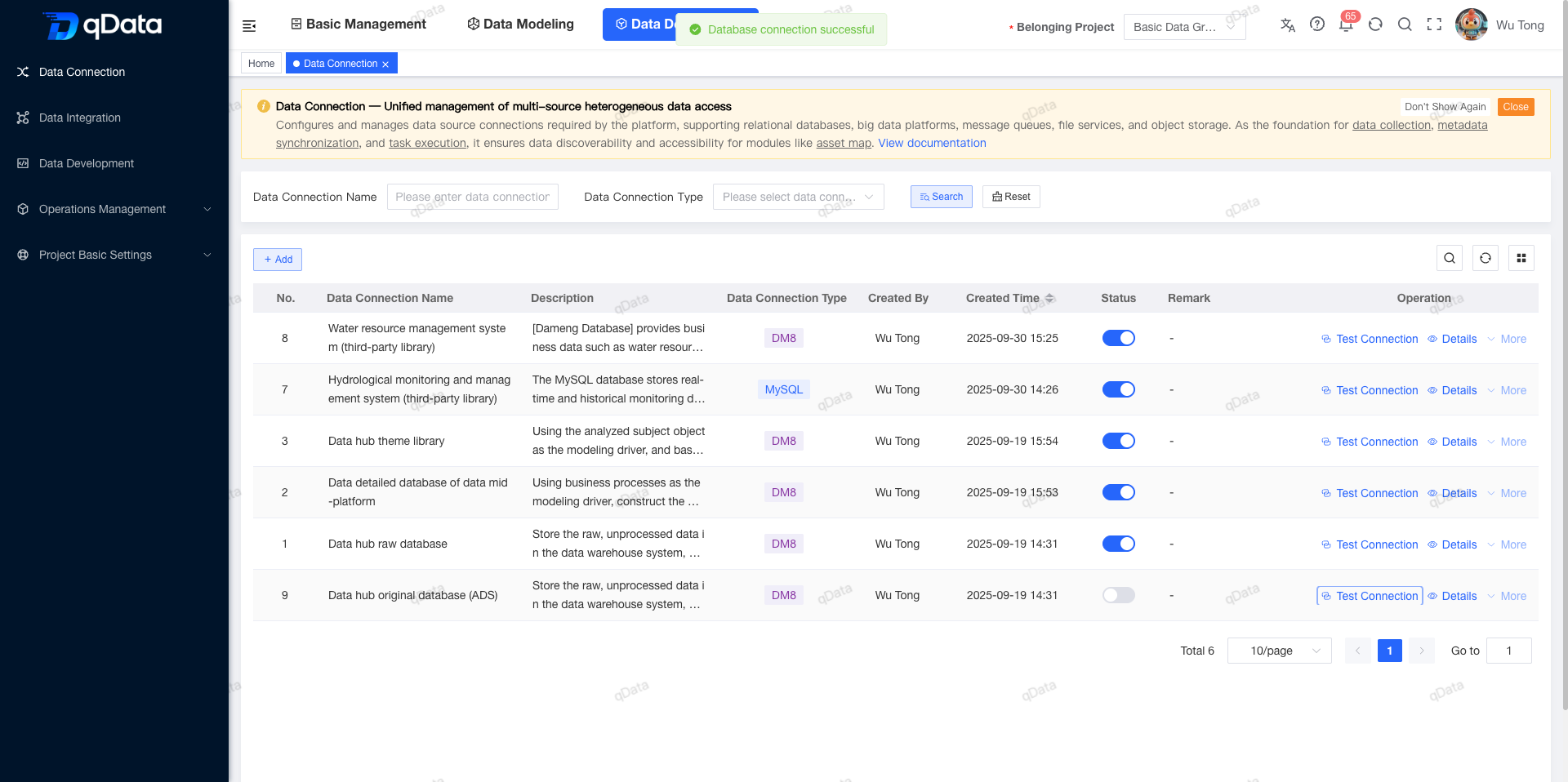Refresh the table with circular arrow icon
The height and width of the screenshot is (782, 1568).
(x=1486, y=258)
